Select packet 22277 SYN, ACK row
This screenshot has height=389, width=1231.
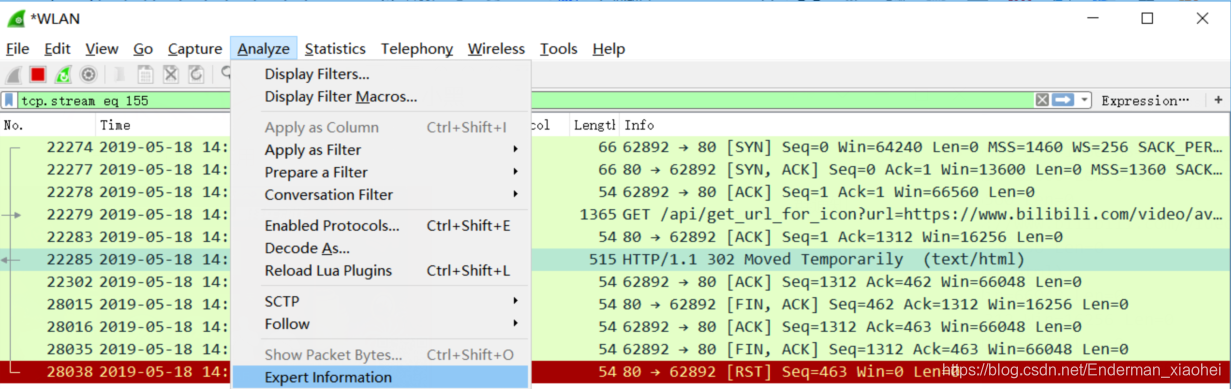(615, 169)
